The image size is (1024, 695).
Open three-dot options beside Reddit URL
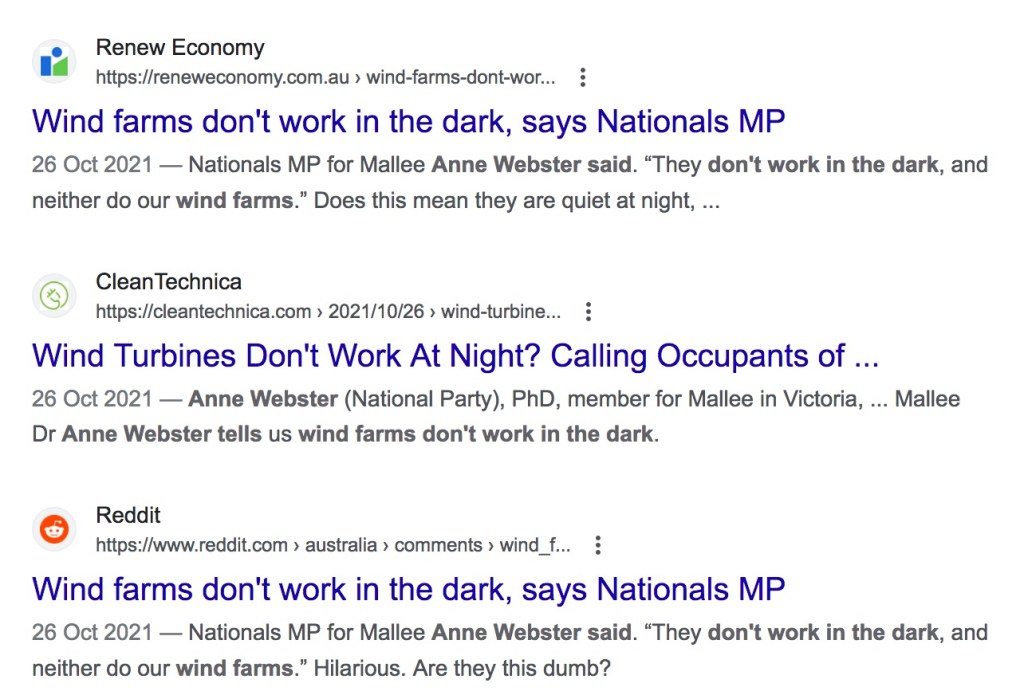(598, 545)
